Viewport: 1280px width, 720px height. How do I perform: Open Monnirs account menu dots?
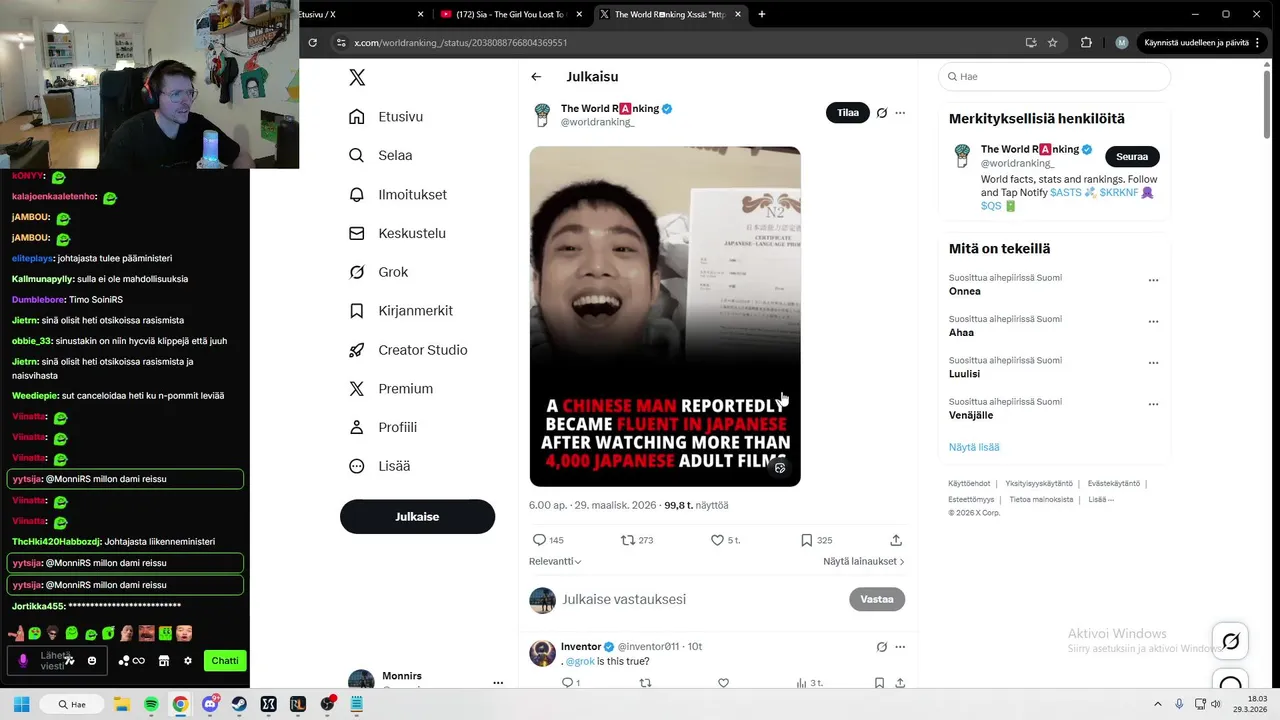pos(498,682)
